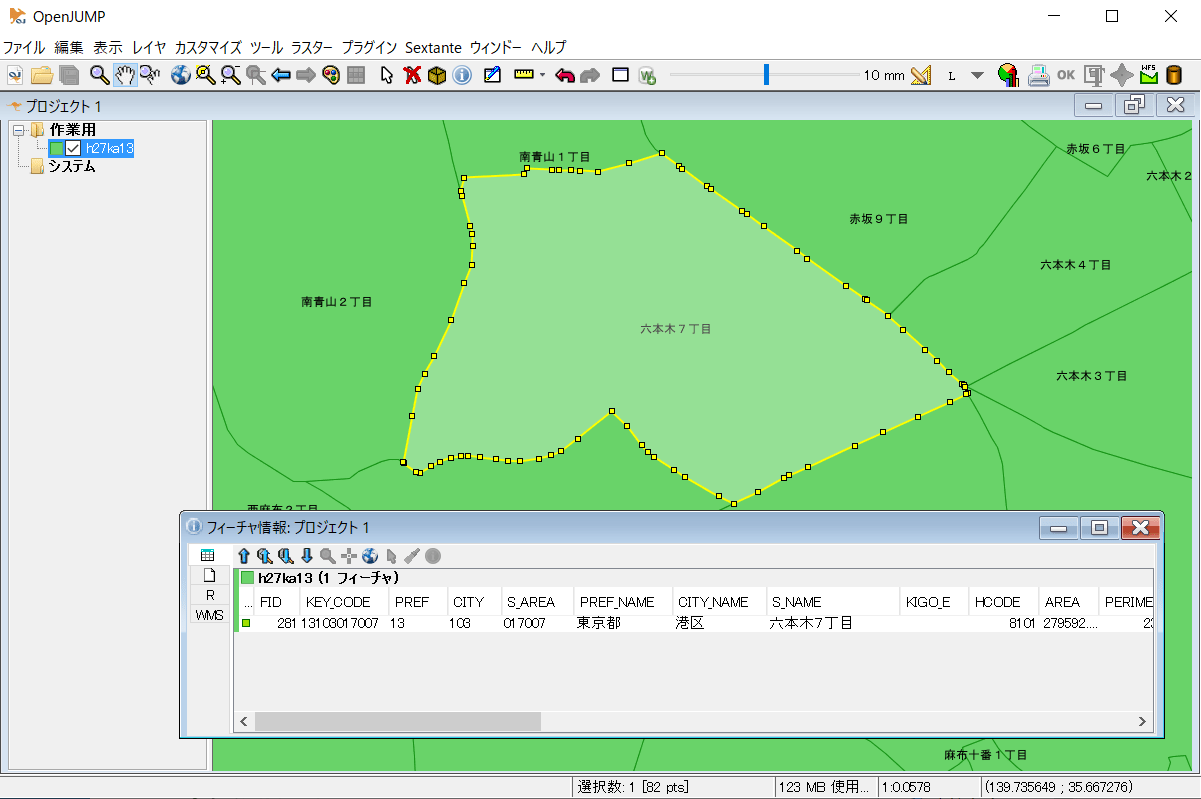Viewport: 1201px width, 799px height.
Task: Click the yellow box fence tool
Action: click(x=437, y=75)
